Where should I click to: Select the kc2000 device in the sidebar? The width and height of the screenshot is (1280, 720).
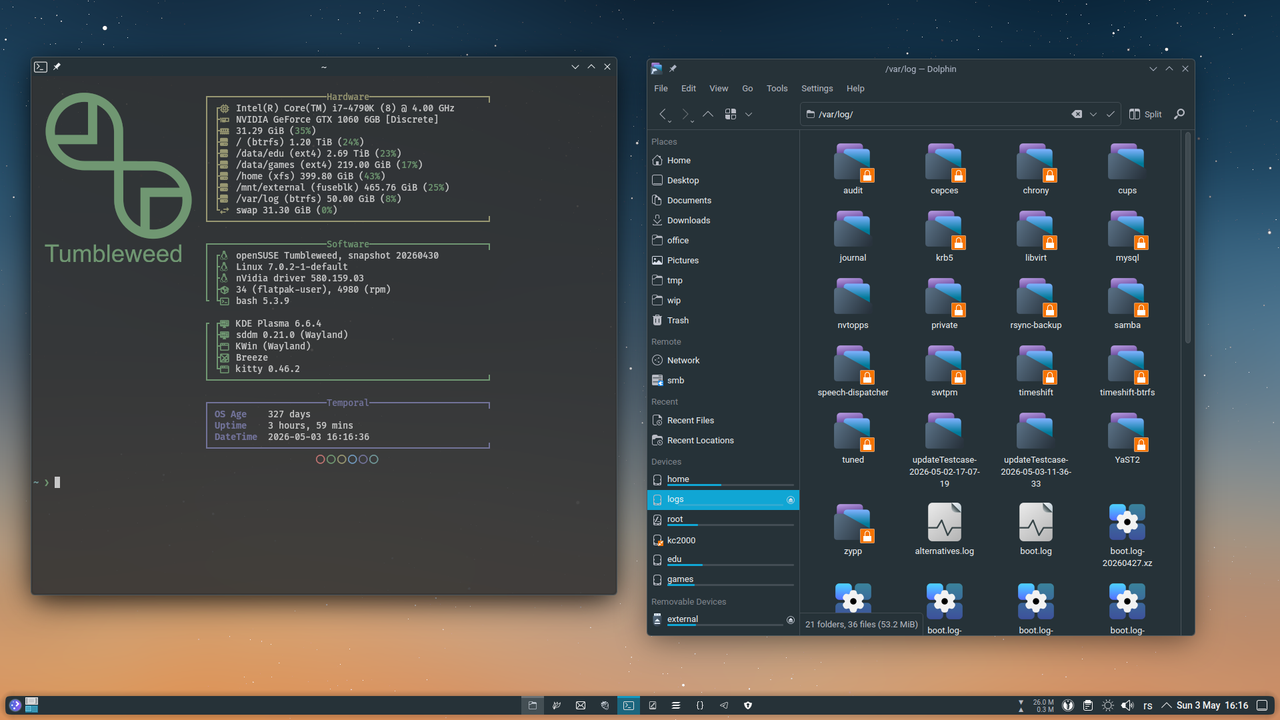[723, 540]
